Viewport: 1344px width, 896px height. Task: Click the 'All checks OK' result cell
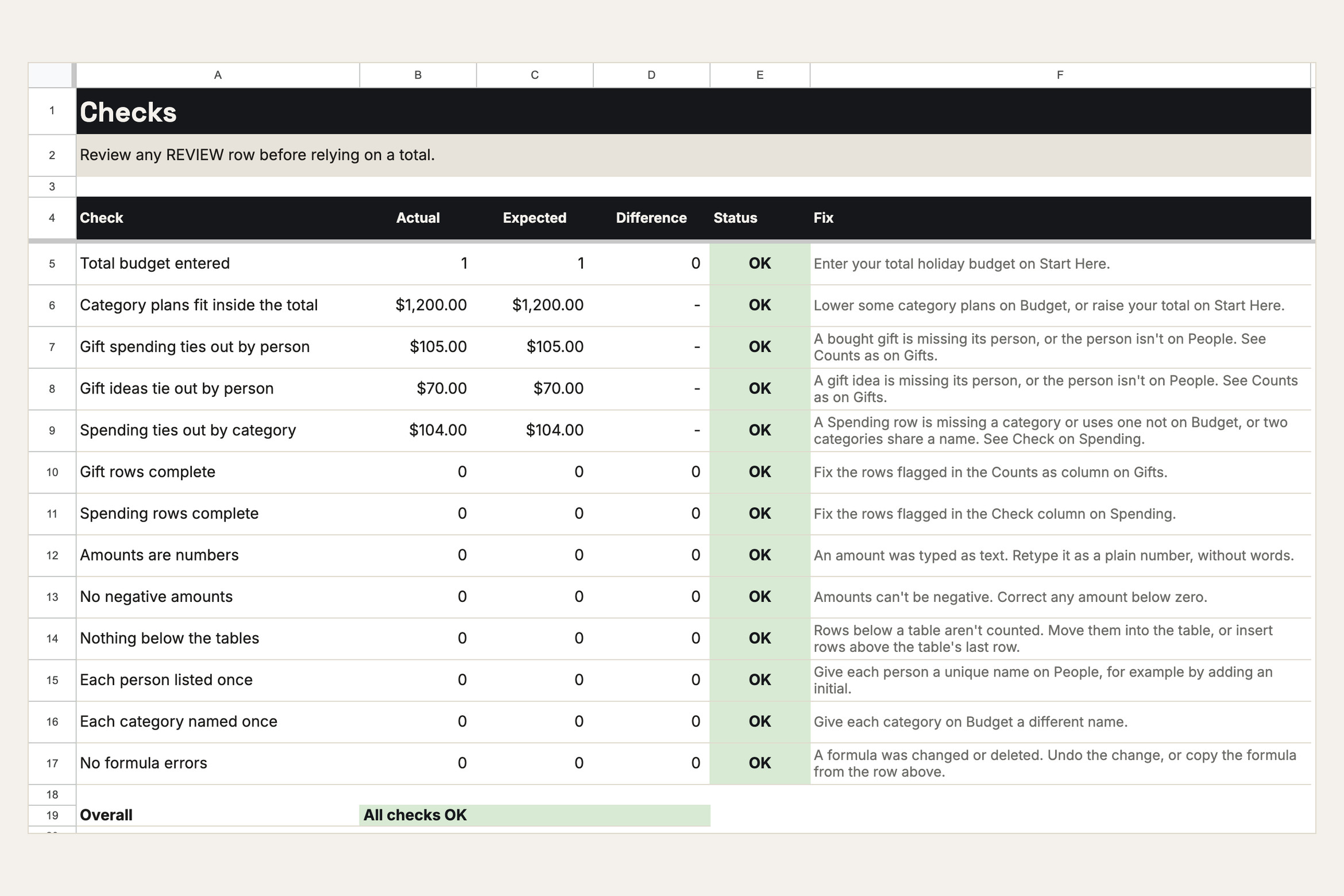[x=535, y=816]
